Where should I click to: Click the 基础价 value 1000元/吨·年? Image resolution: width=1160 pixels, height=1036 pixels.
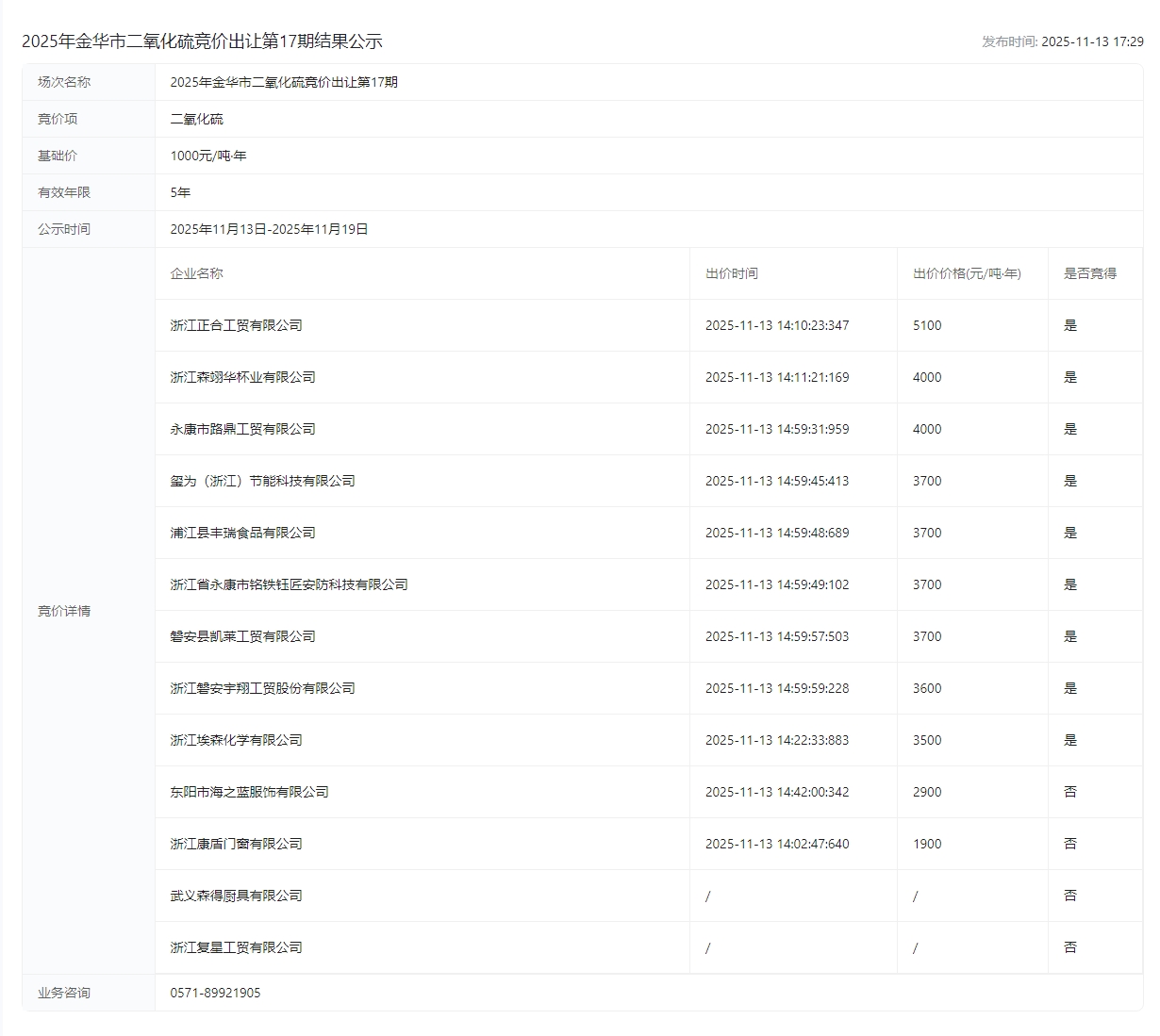(x=207, y=156)
